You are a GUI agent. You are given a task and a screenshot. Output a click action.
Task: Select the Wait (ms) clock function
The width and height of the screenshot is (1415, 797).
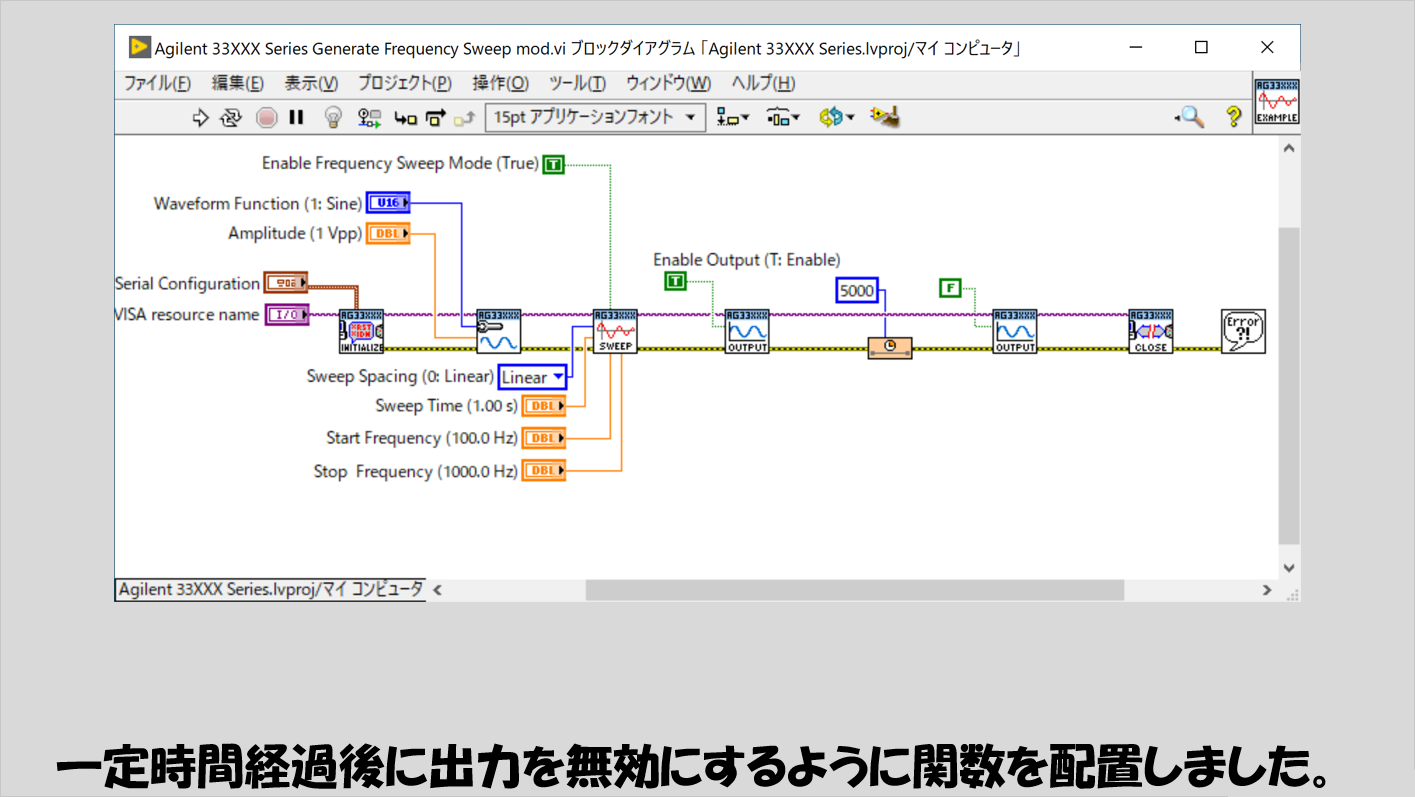(x=890, y=348)
